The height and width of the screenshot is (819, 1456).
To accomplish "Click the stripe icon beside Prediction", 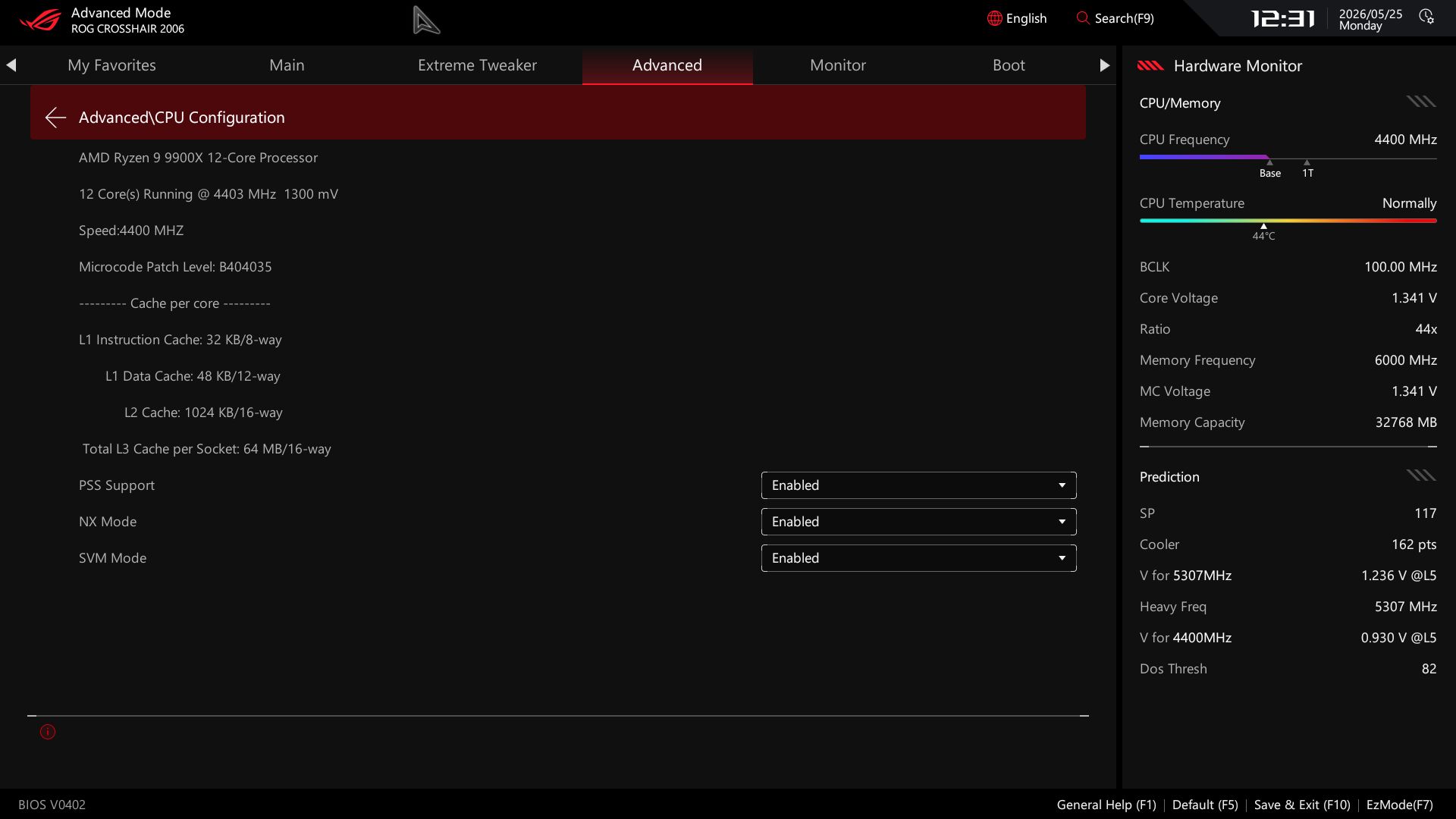I will click(x=1421, y=475).
